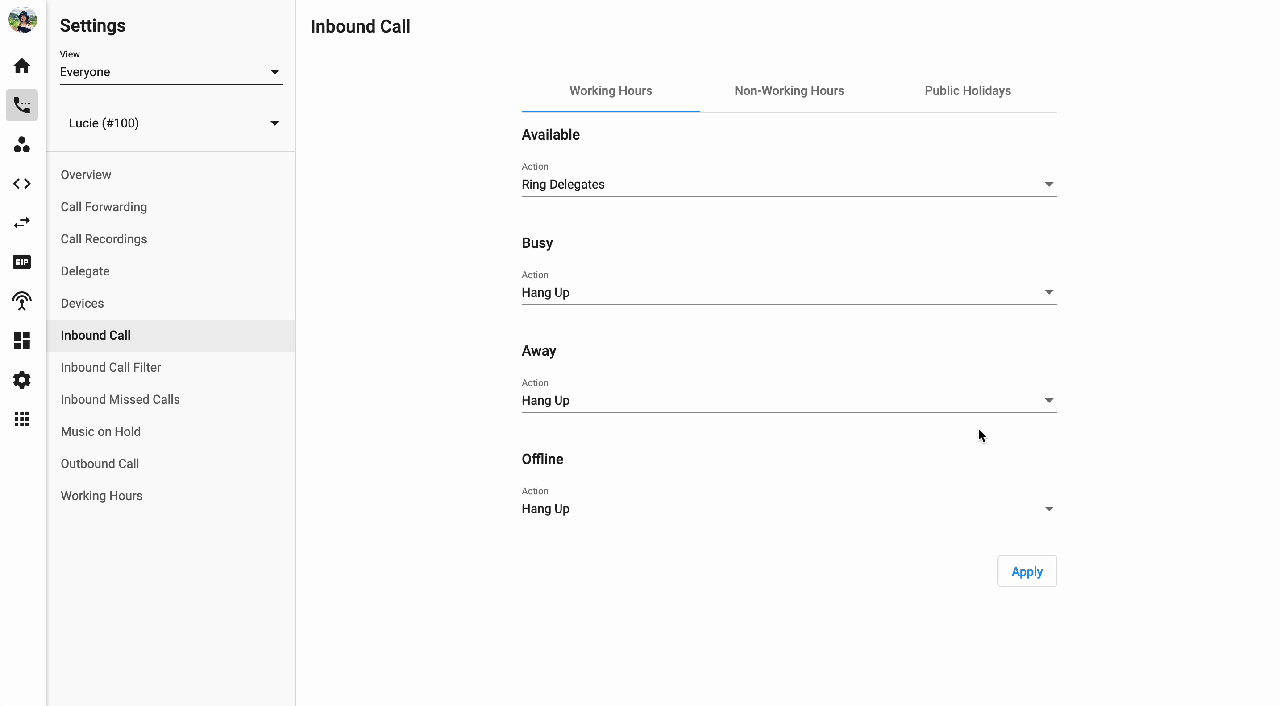Viewport: 1280px width, 706px height.
Task: Click the Apply button
Action: click(x=1027, y=572)
